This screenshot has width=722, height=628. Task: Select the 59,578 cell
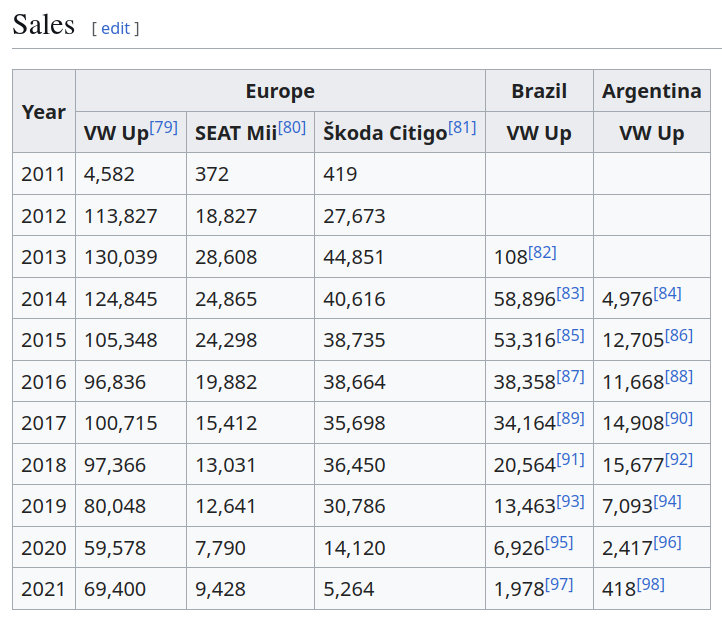pyautogui.click(x=131, y=547)
